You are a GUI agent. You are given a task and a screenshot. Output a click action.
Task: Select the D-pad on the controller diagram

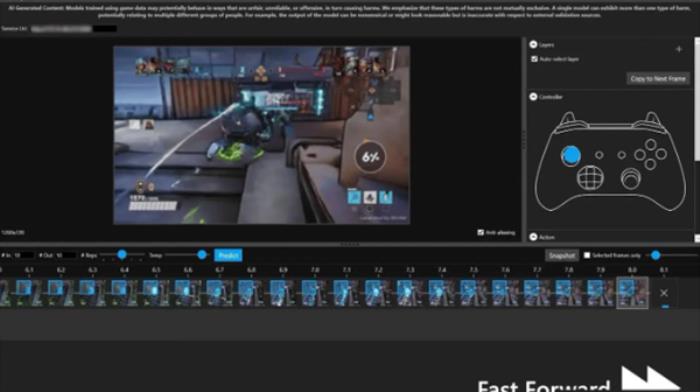590,177
